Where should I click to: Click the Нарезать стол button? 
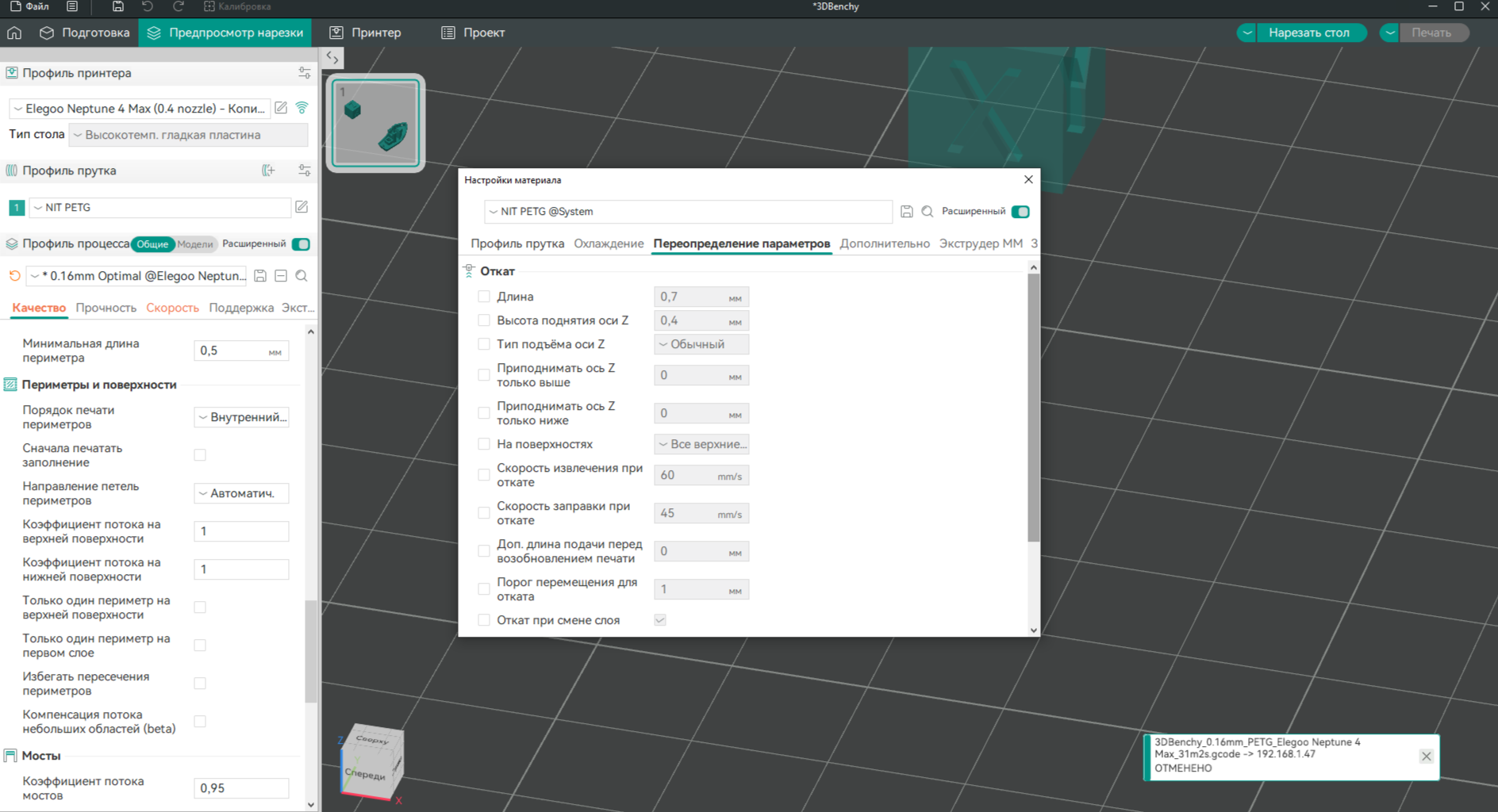click(1309, 33)
